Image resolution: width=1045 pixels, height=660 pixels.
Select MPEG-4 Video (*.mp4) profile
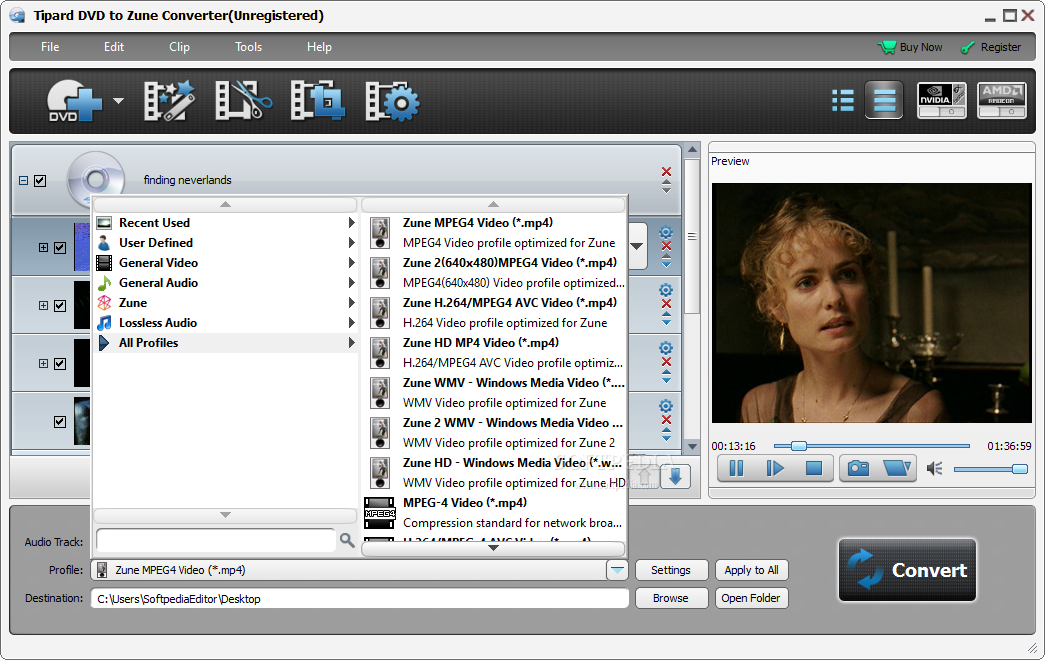[x=494, y=513]
